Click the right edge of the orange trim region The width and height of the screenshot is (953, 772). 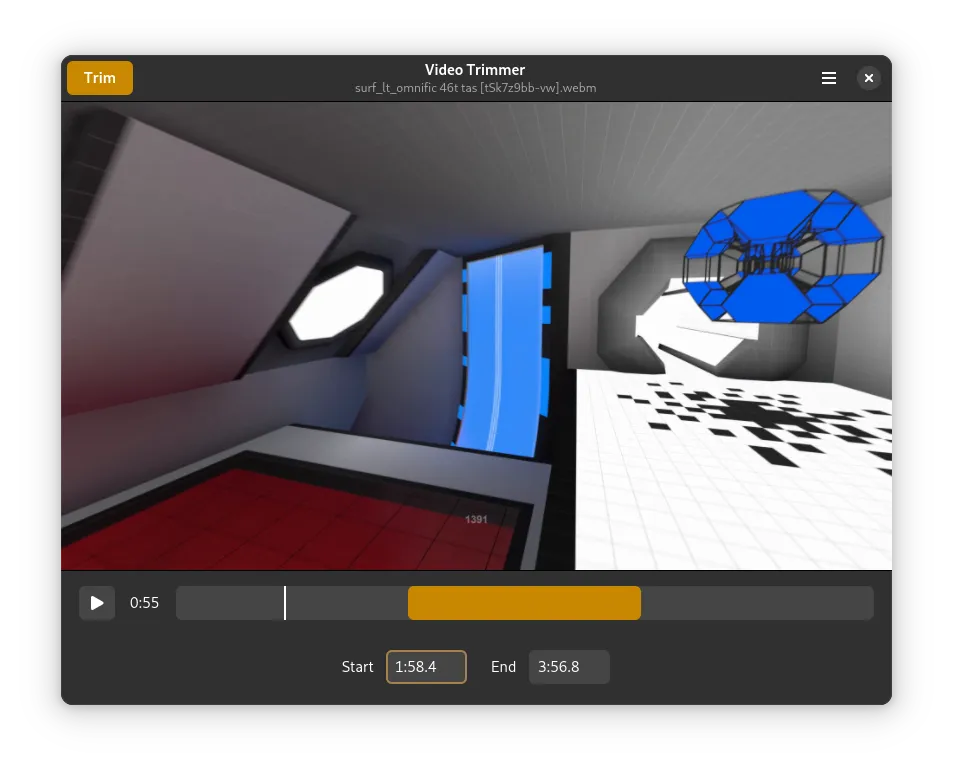639,603
